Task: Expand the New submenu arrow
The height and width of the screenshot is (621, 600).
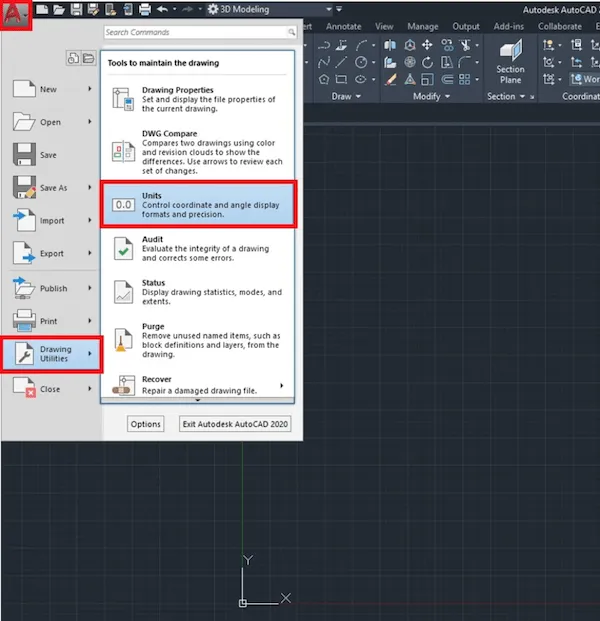Action: pyautogui.click(x=90, y=90)
